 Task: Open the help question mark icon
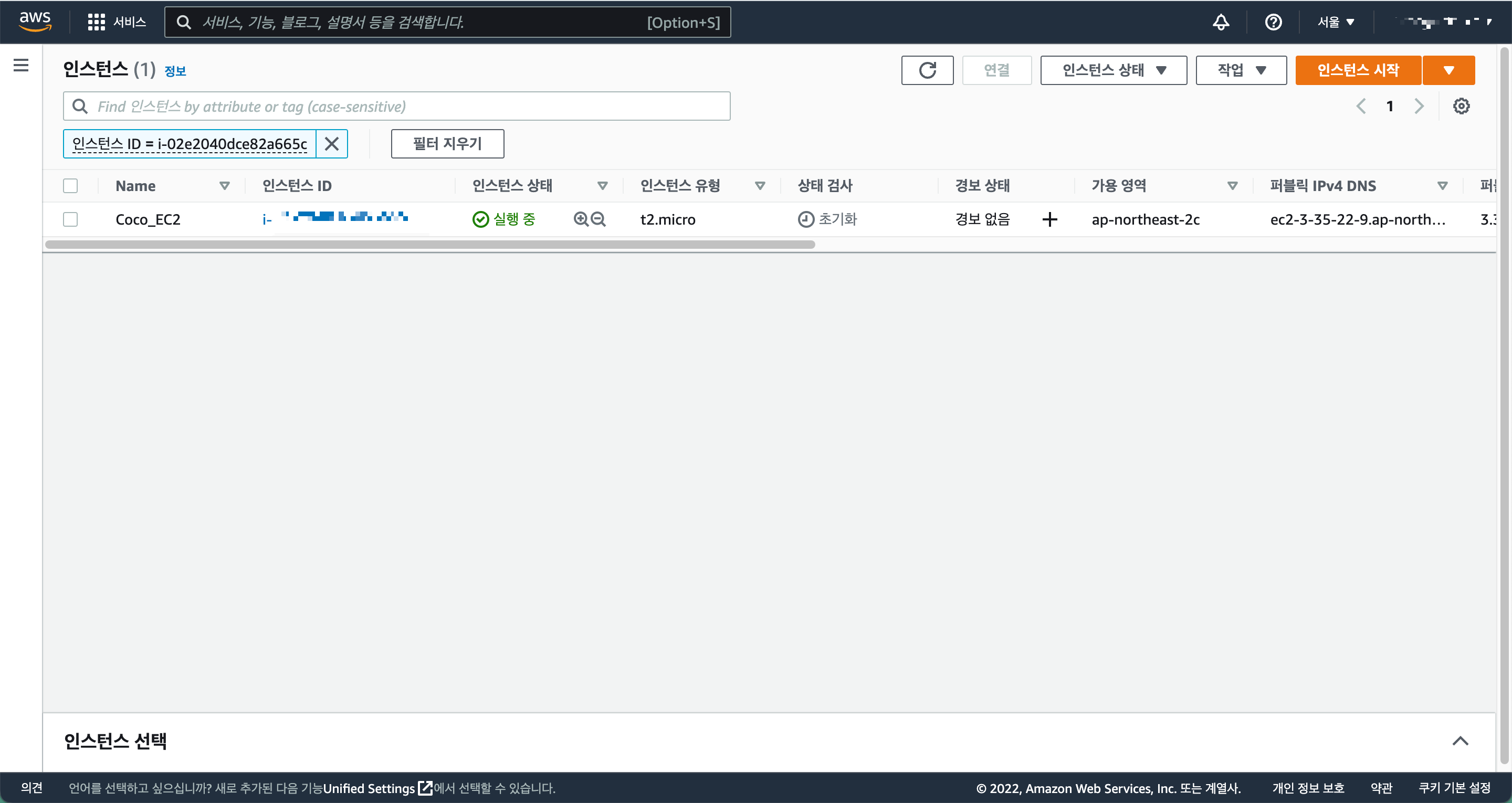point(1273,22)
